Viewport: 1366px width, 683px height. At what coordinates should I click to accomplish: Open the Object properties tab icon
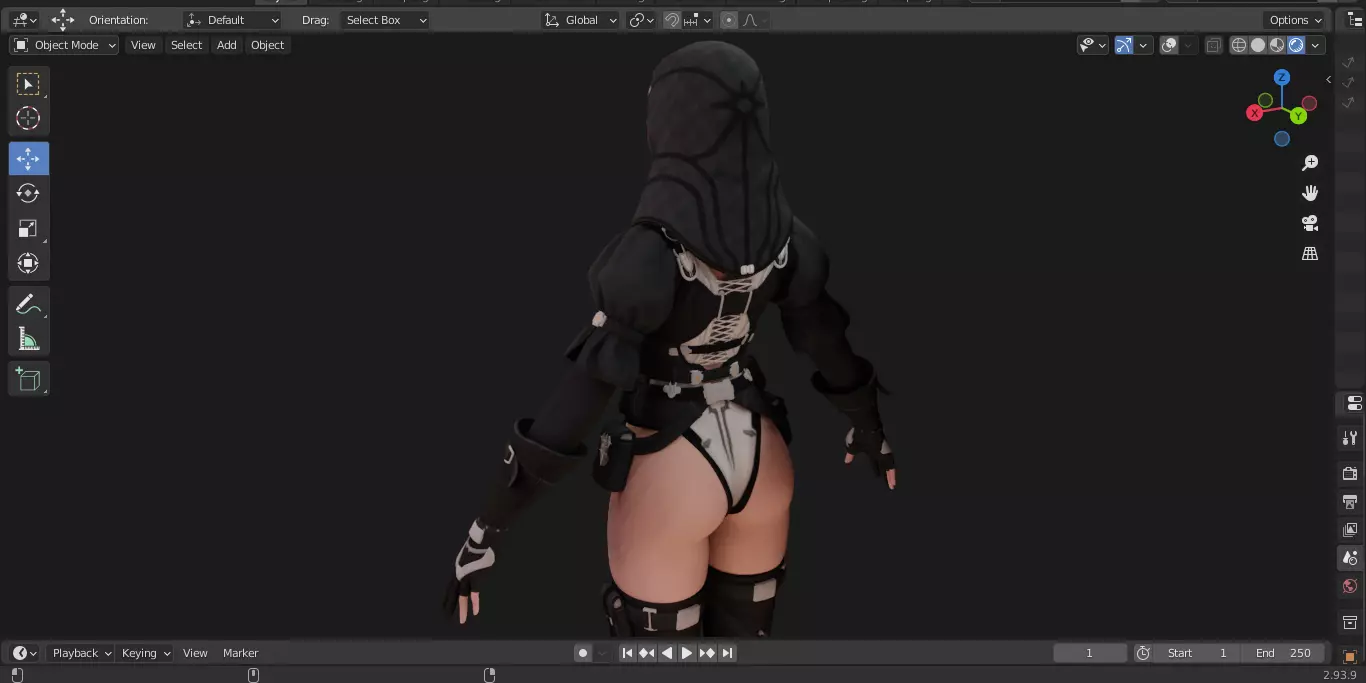point(1350,657)
